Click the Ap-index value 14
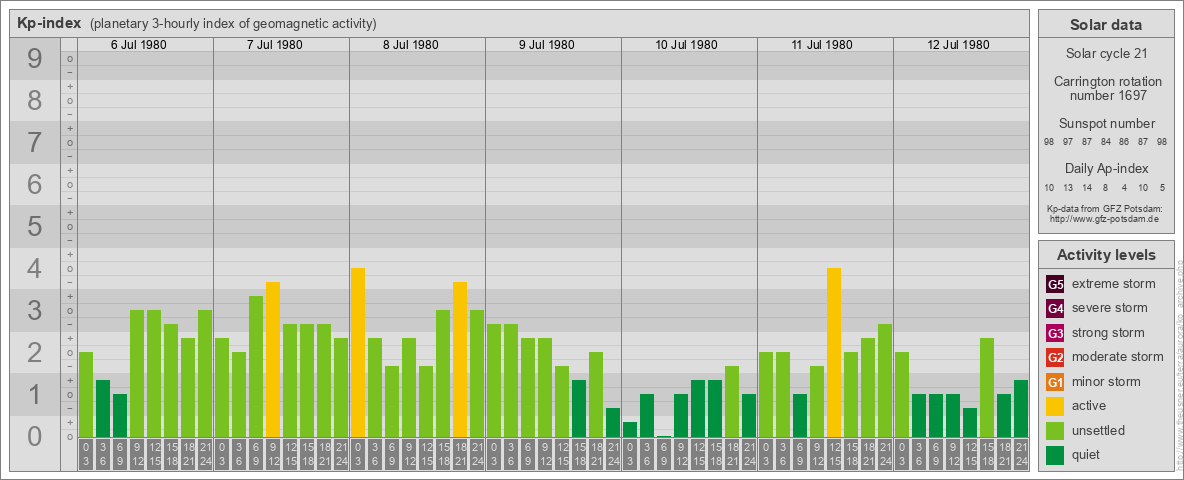 pyautogui.click(x=1087, y=187)
